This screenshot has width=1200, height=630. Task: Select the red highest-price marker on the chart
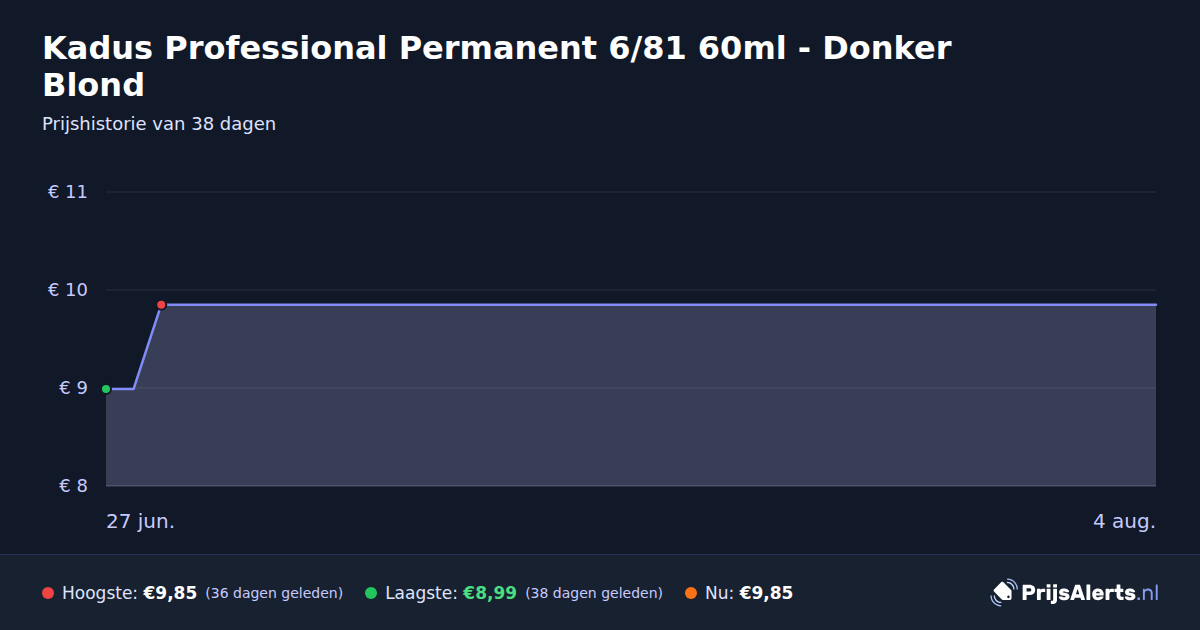click(161, 304)
